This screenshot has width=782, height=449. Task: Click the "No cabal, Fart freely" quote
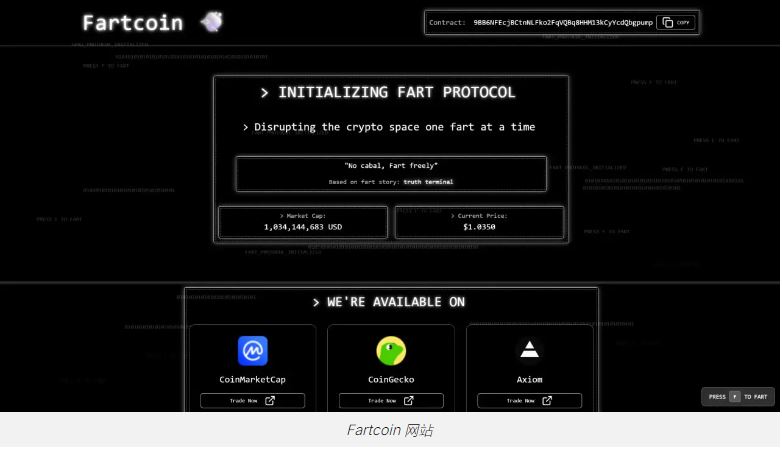(391, 166)
